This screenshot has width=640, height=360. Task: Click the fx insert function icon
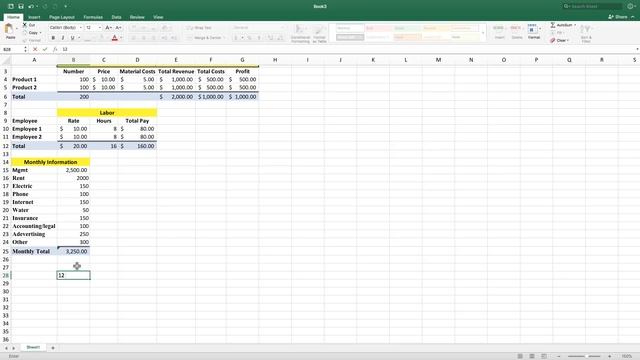[55, 49]
